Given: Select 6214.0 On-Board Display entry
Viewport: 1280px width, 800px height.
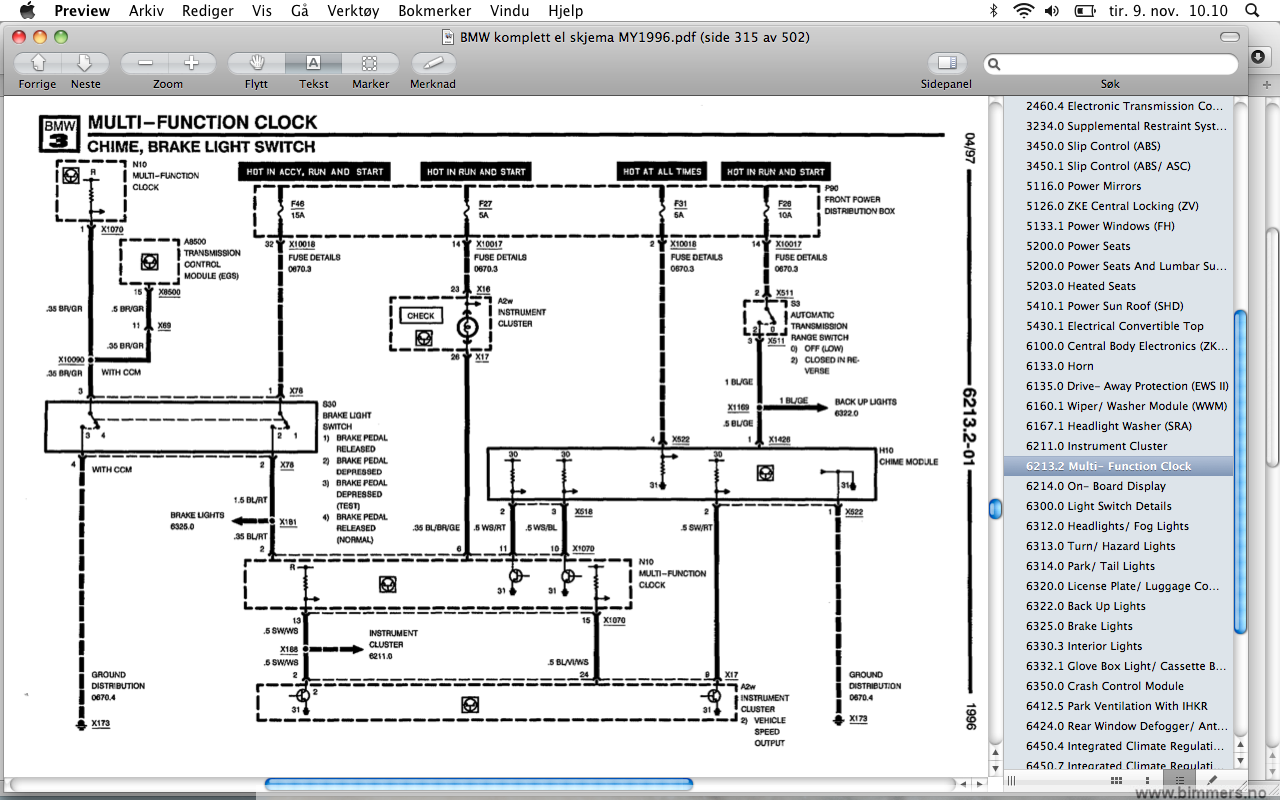Looking at the screenshot, I should [x=1119, y=486].
